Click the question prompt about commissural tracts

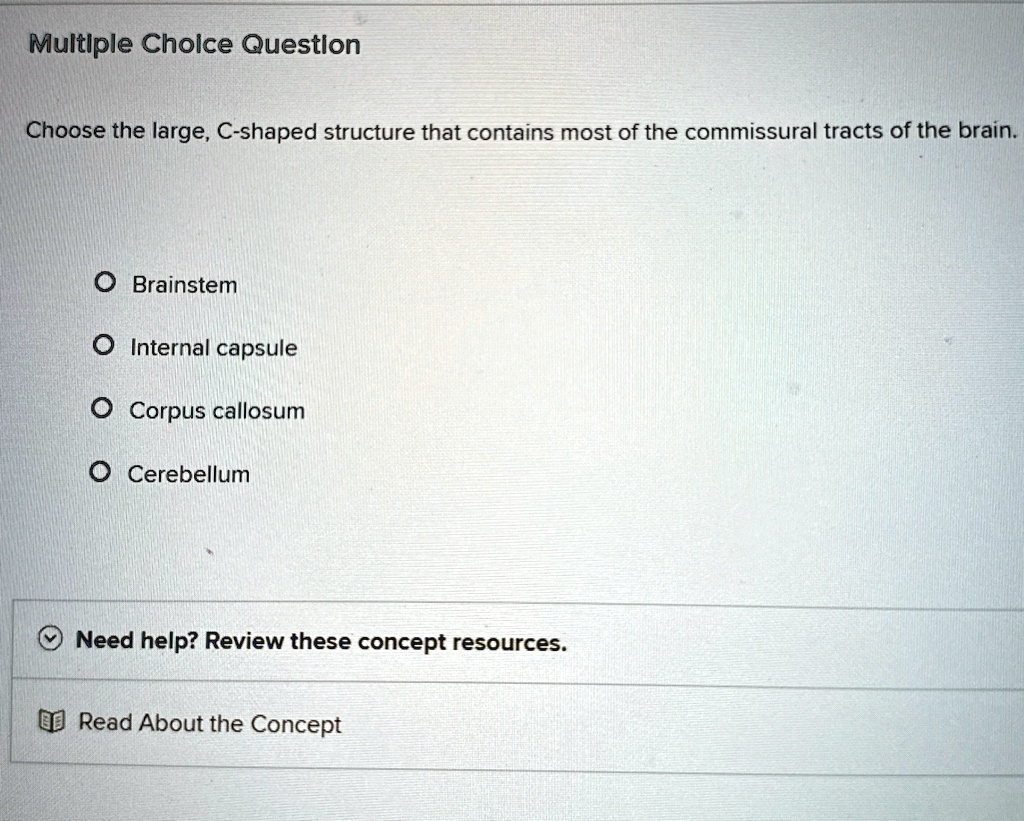[520, 130]
